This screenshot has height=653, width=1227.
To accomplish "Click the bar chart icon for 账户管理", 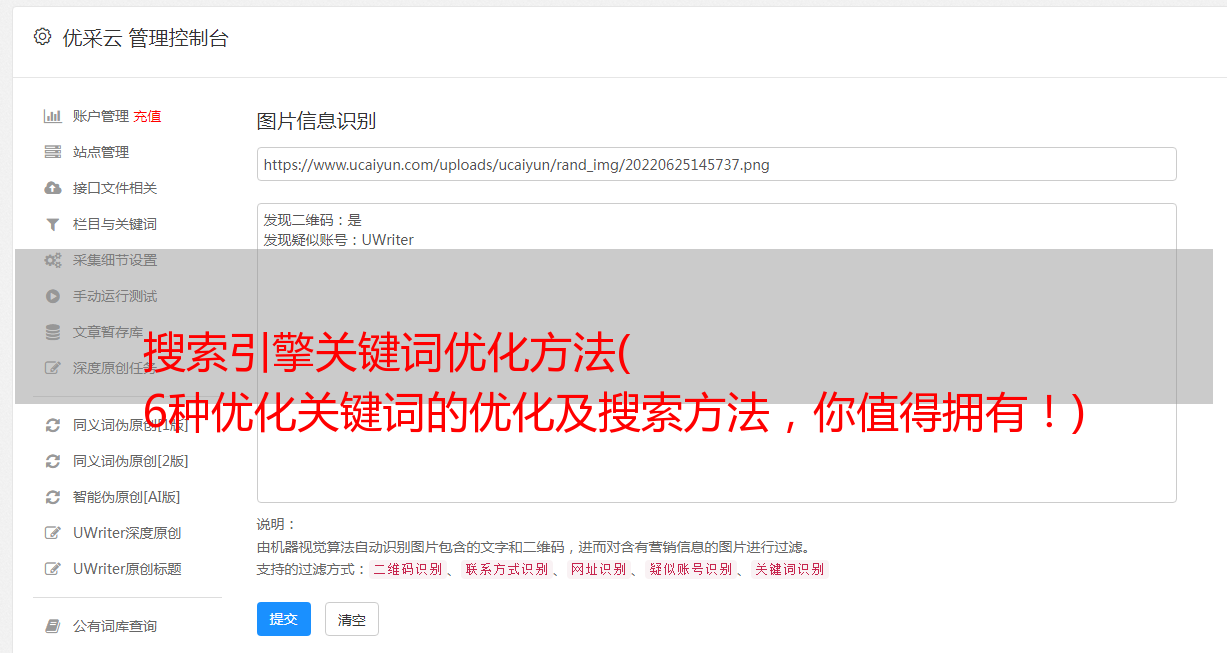I will click(x=53, y=116).
